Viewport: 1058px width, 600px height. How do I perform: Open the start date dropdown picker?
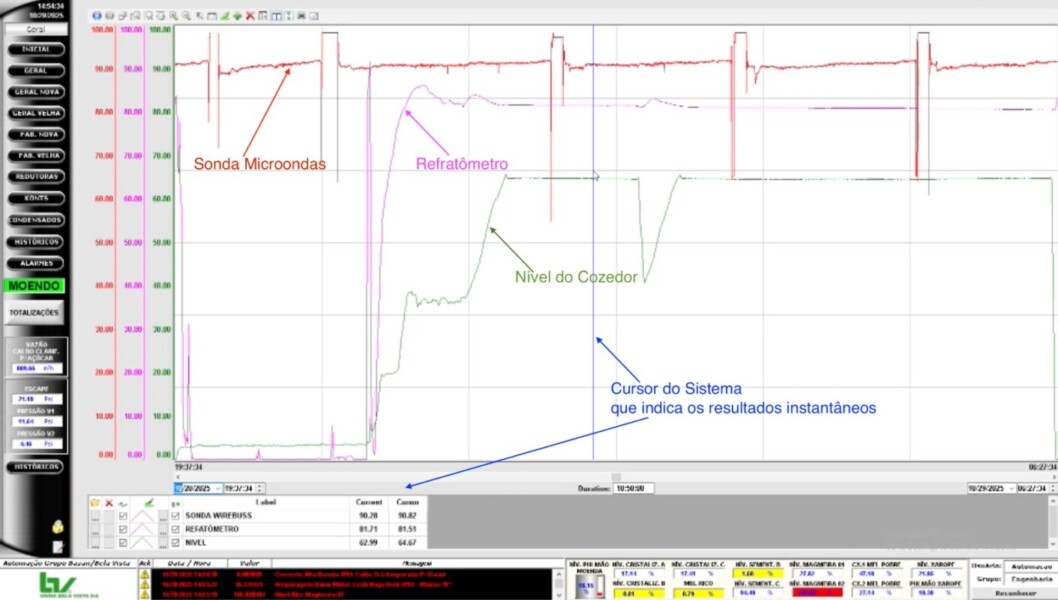pos(216,489)
